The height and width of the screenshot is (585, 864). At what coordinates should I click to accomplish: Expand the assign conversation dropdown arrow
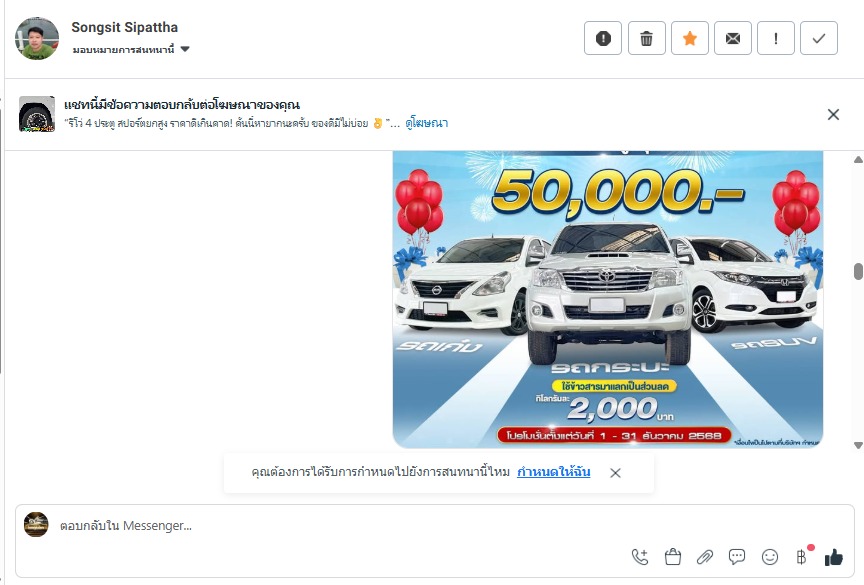tap(185, 49)
